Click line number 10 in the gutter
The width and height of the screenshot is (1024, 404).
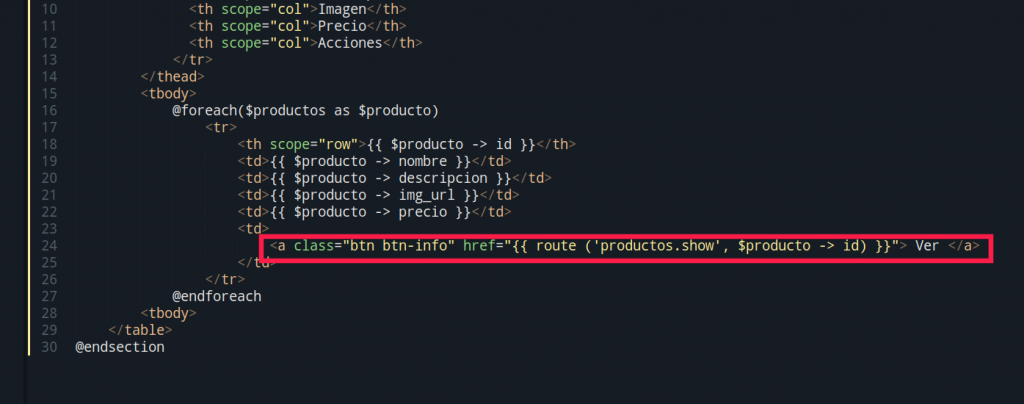click(47, 8)
